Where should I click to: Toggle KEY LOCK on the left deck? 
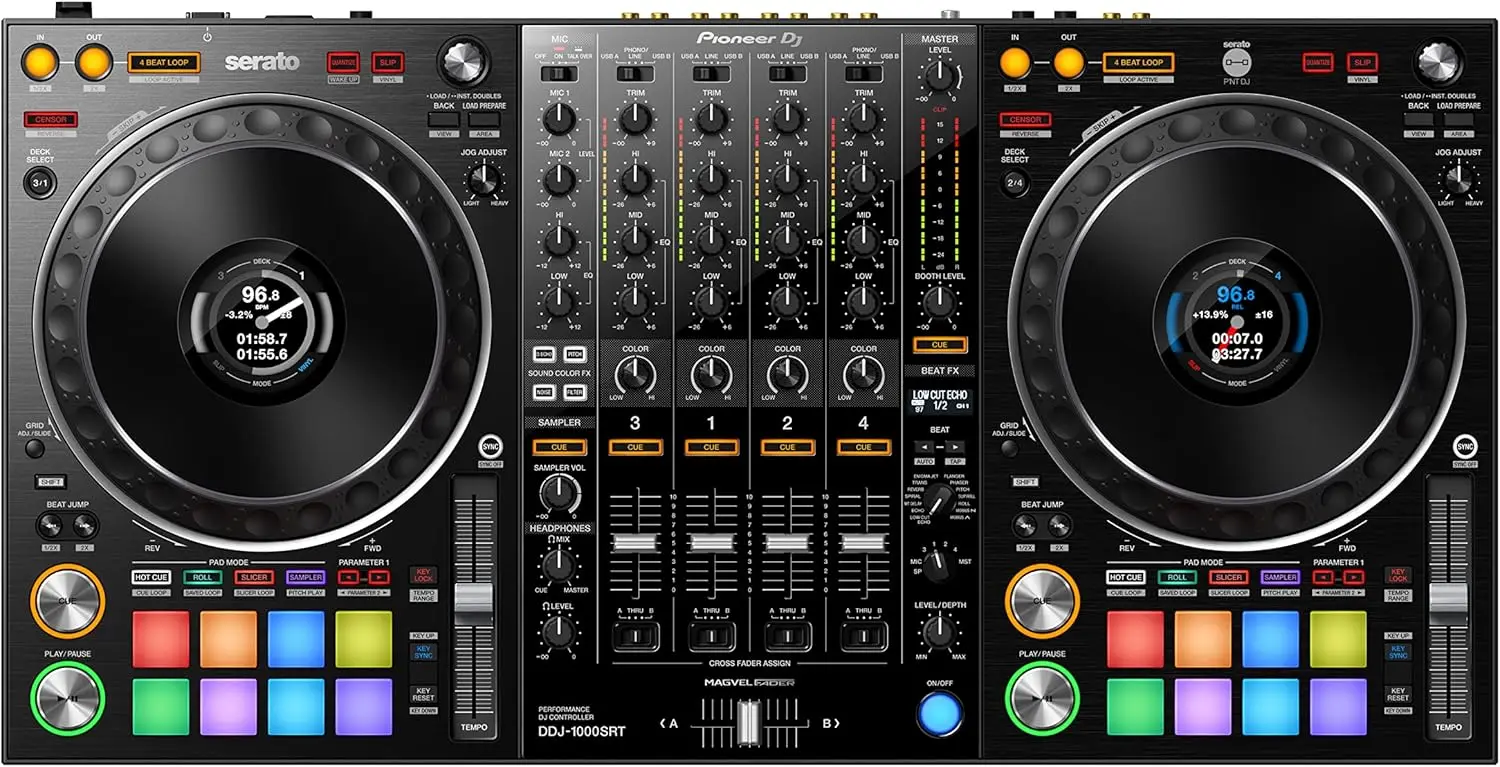point(423,575)
